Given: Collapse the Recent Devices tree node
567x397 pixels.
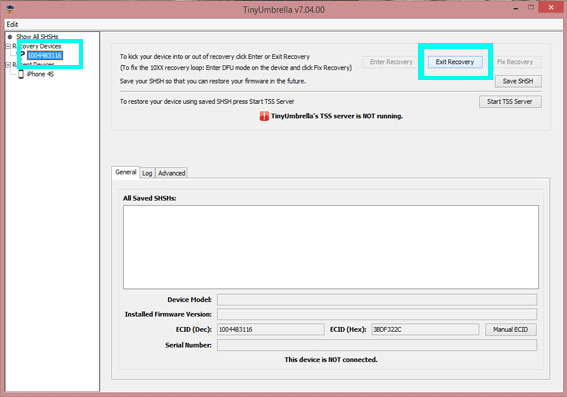Looking at the screenshot, I should (x=8, y=65).
